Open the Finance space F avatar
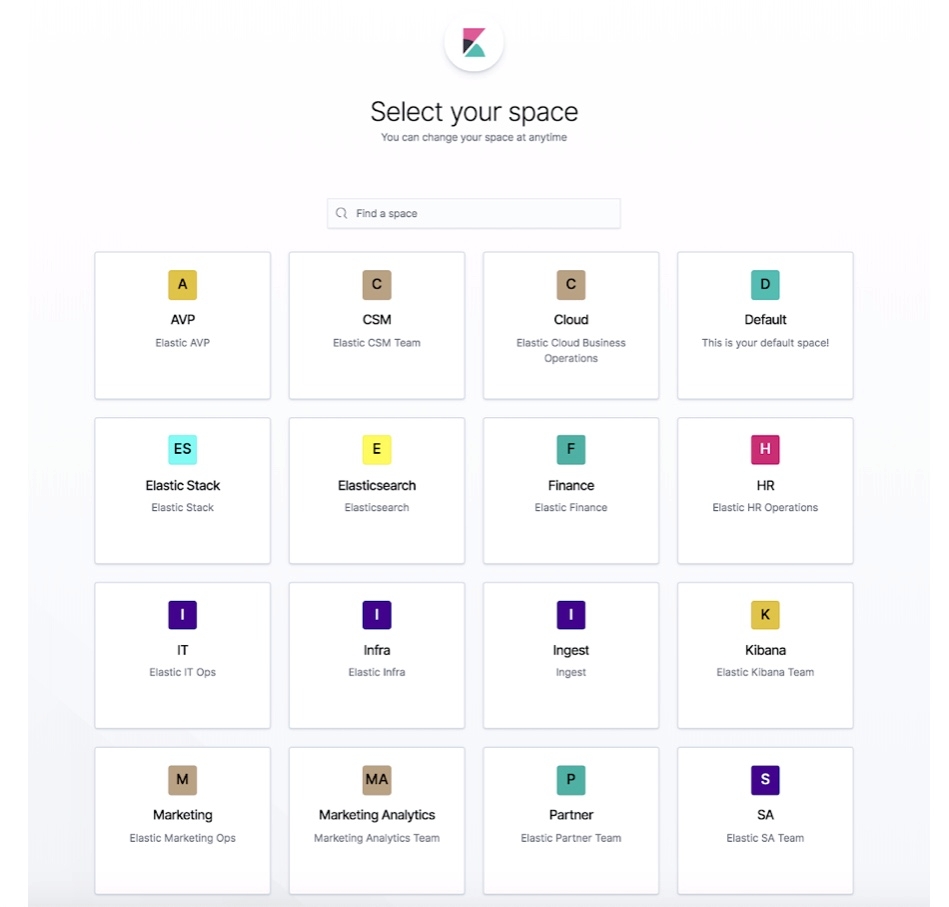Image resolution: width=949 pixels, height=907 pixels. point(571,450)
